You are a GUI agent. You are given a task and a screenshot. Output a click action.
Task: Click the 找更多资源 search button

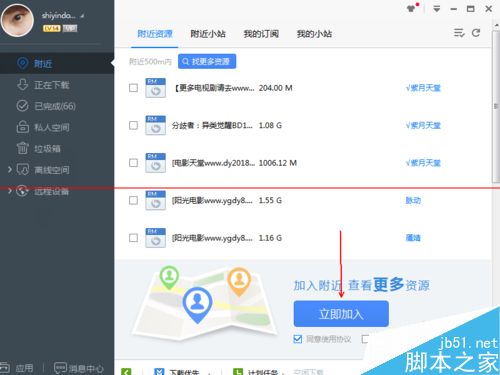click(x=207, y=61)
